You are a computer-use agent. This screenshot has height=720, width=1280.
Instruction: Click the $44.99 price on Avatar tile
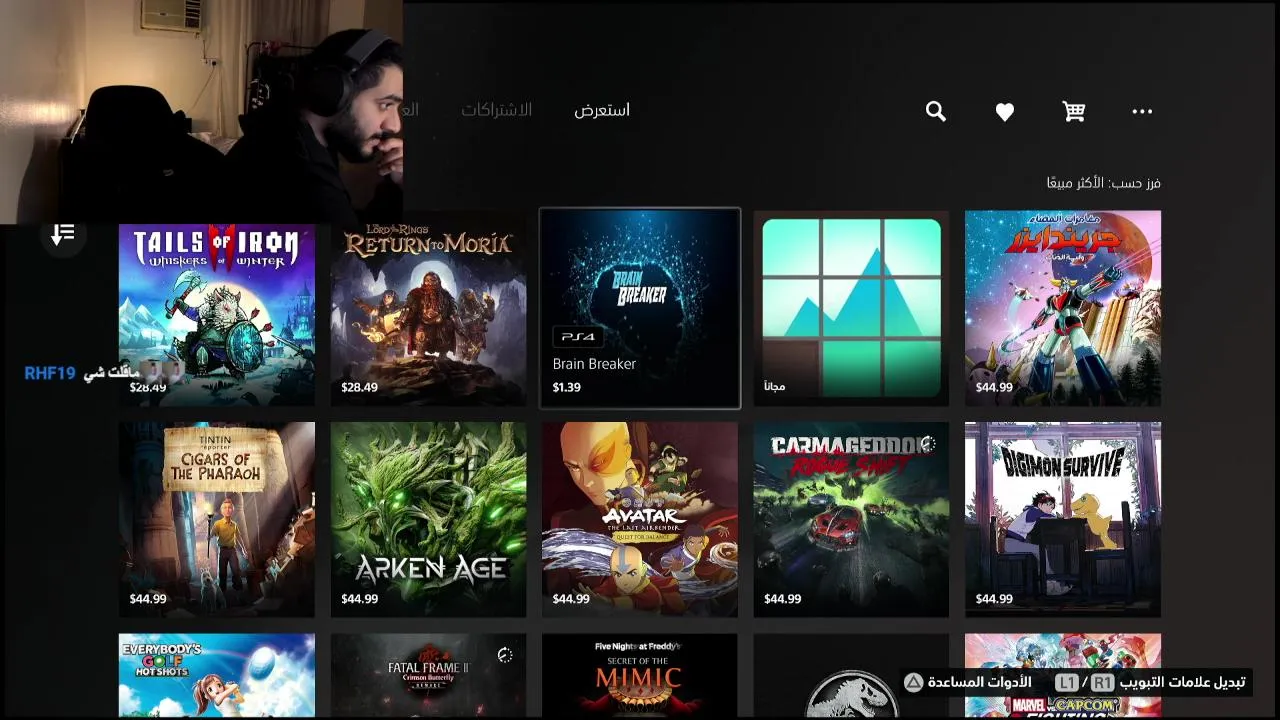click(x=571, y=599)
